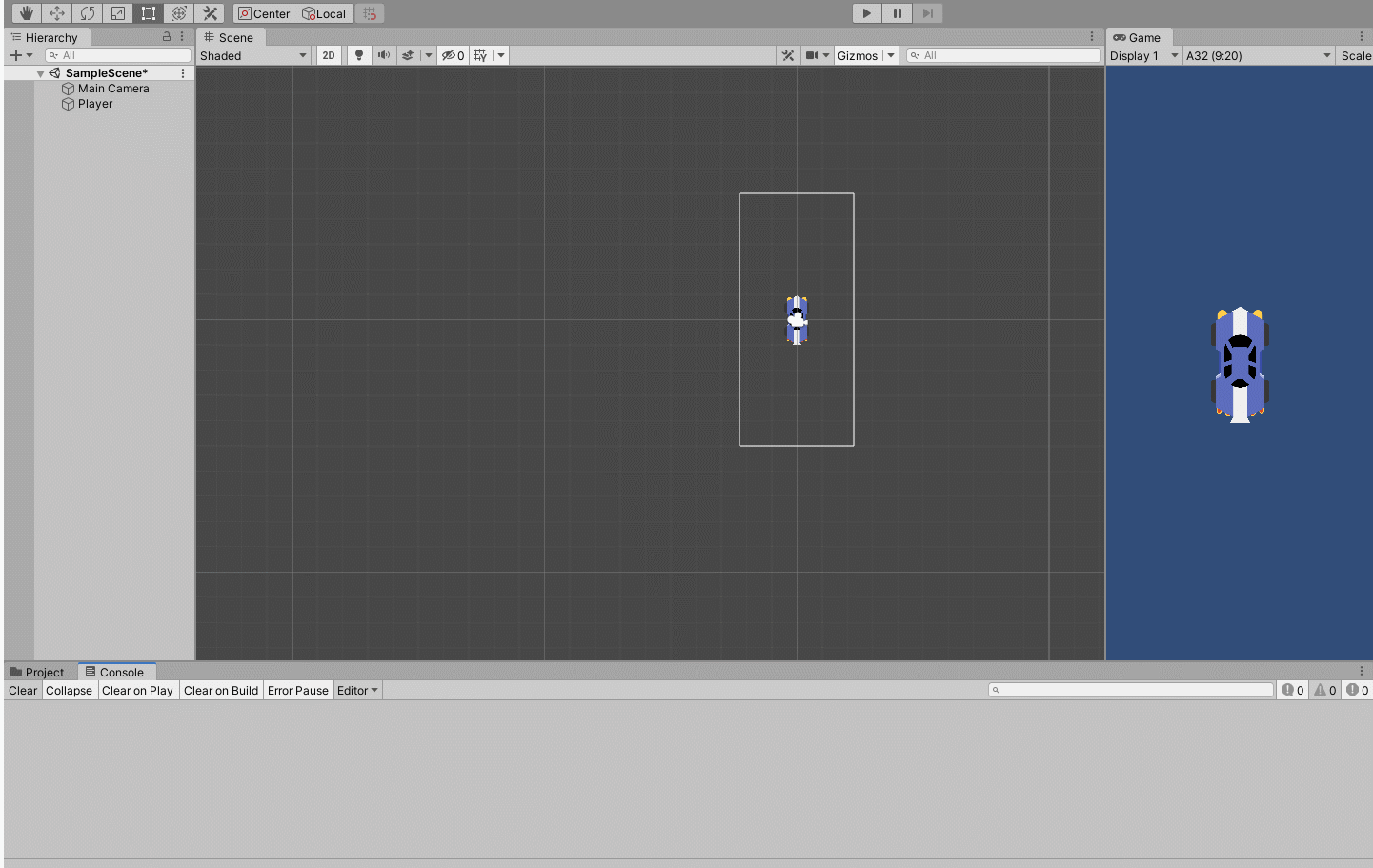Viewport: 1373px width, 868px height.
Task: Toggle Collapse in console
Action: click(x=70, y=691)
